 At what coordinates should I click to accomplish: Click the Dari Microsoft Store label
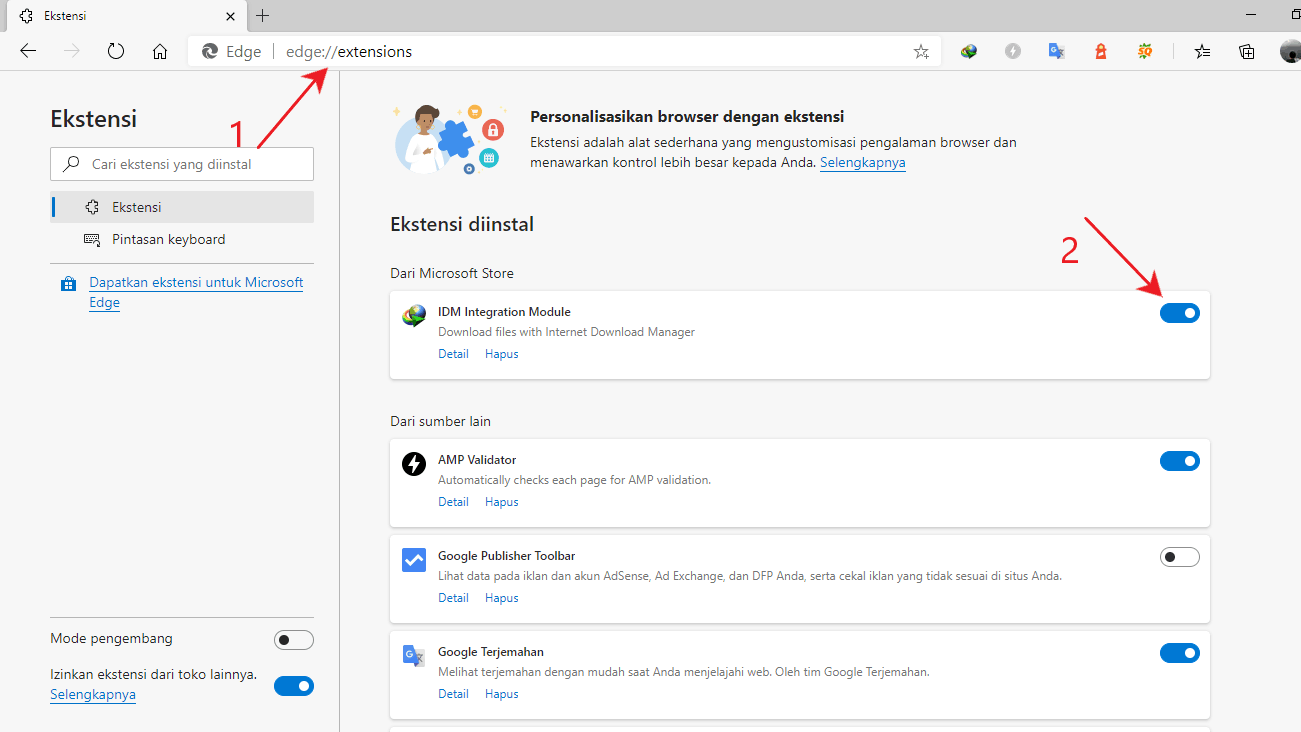452,273
